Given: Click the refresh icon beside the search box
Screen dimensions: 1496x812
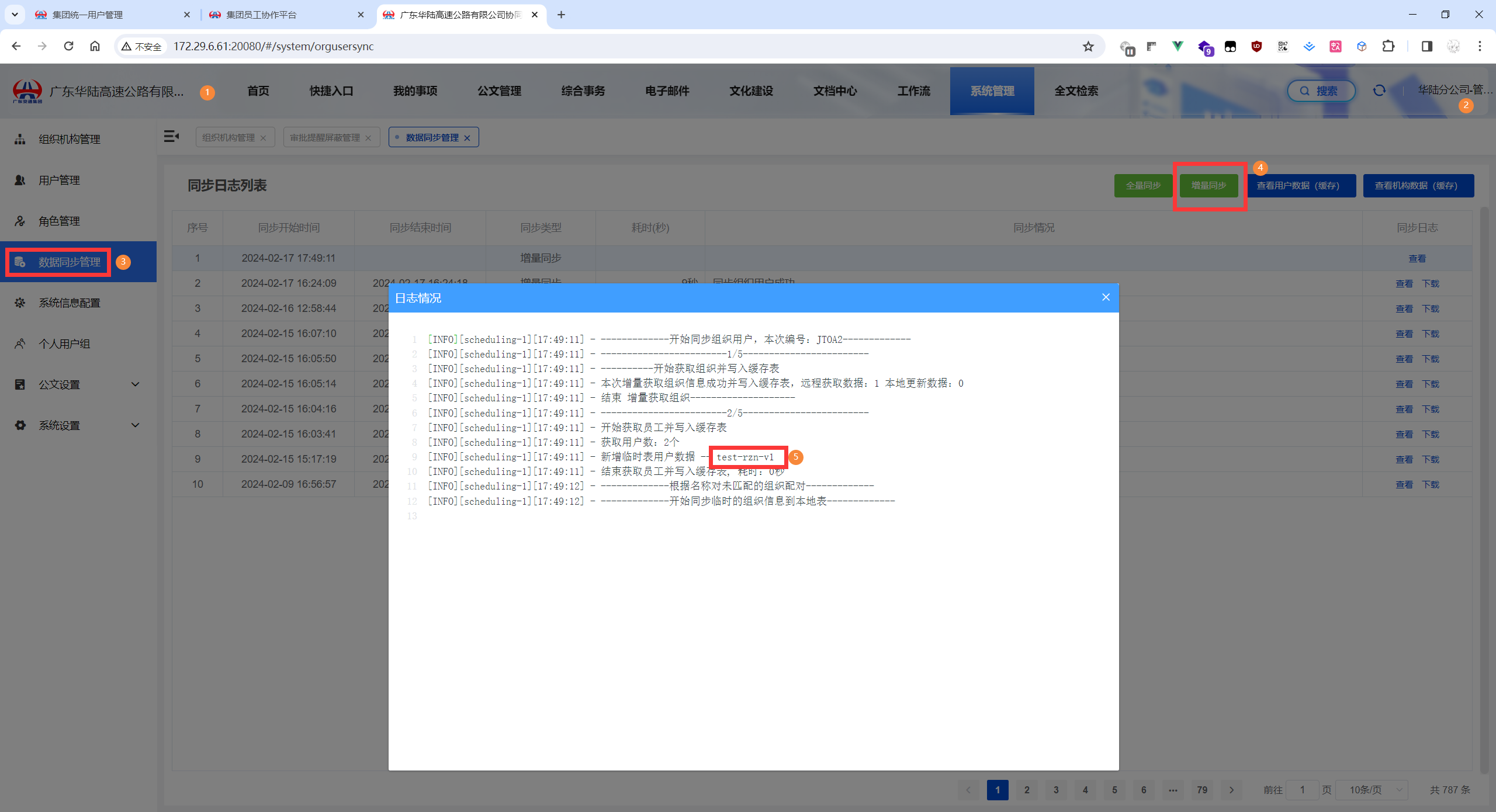Looking at the screenshot, I should pyautogui.click(x=1379, y=91).
